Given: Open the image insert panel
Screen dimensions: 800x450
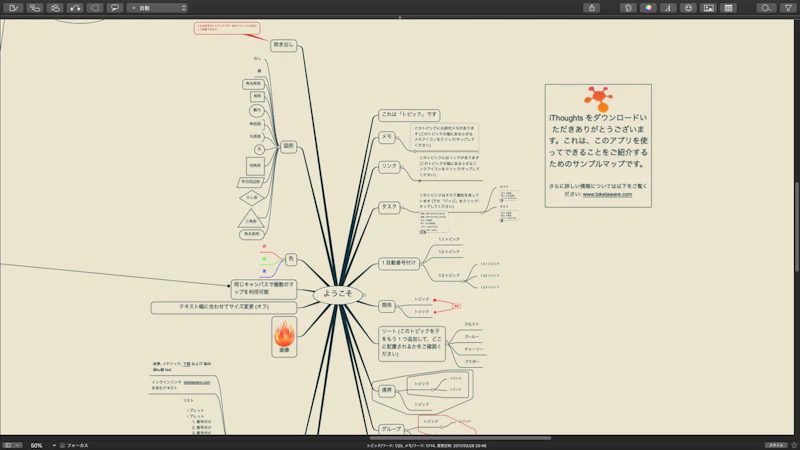Looking at the screenshot, I should tap(708, 7).
